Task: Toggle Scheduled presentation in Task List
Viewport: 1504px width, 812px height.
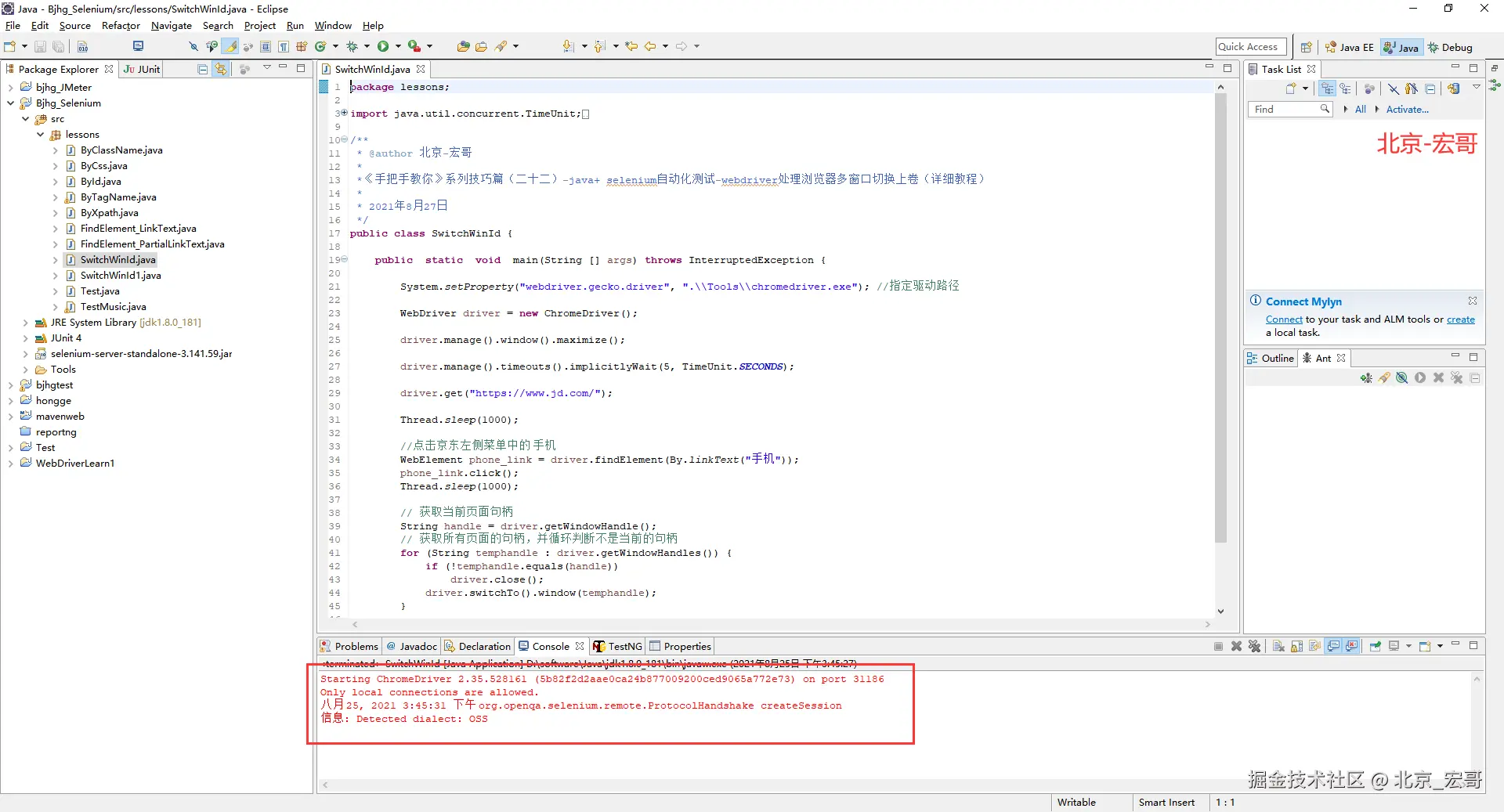Action: (x=1345, y=88)
